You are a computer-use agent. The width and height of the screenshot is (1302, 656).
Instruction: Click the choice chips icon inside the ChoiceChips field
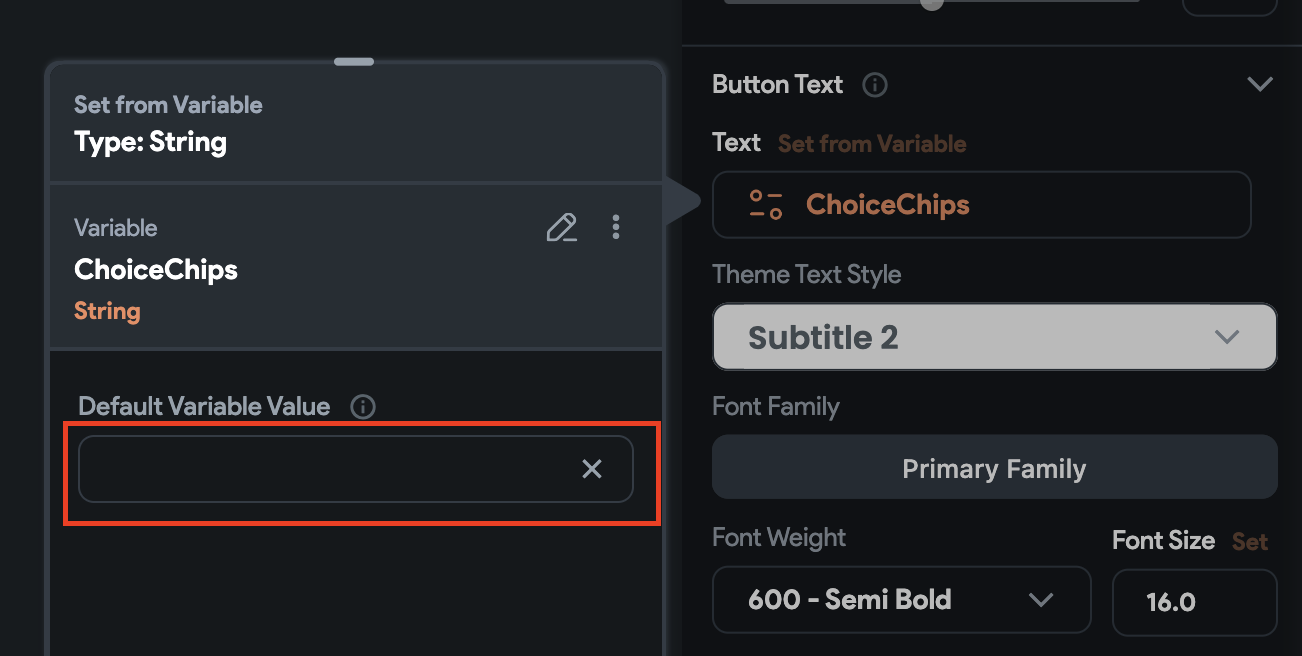coord(764,204)
